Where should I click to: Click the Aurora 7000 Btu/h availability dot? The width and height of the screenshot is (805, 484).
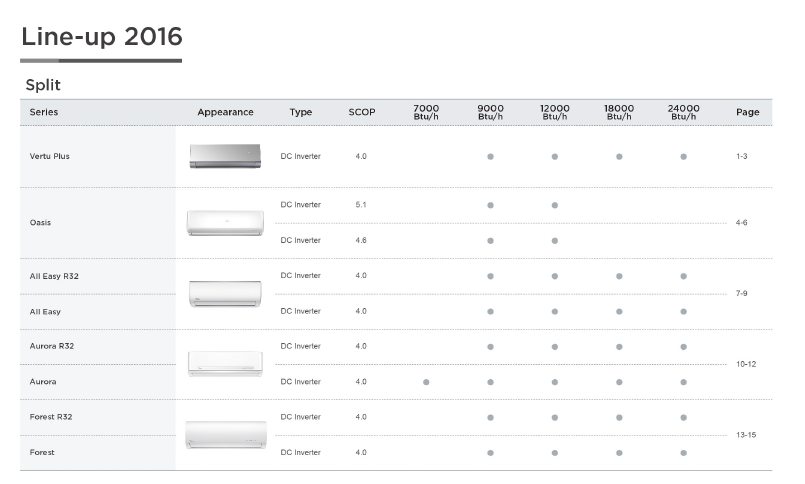coord(426,382)
